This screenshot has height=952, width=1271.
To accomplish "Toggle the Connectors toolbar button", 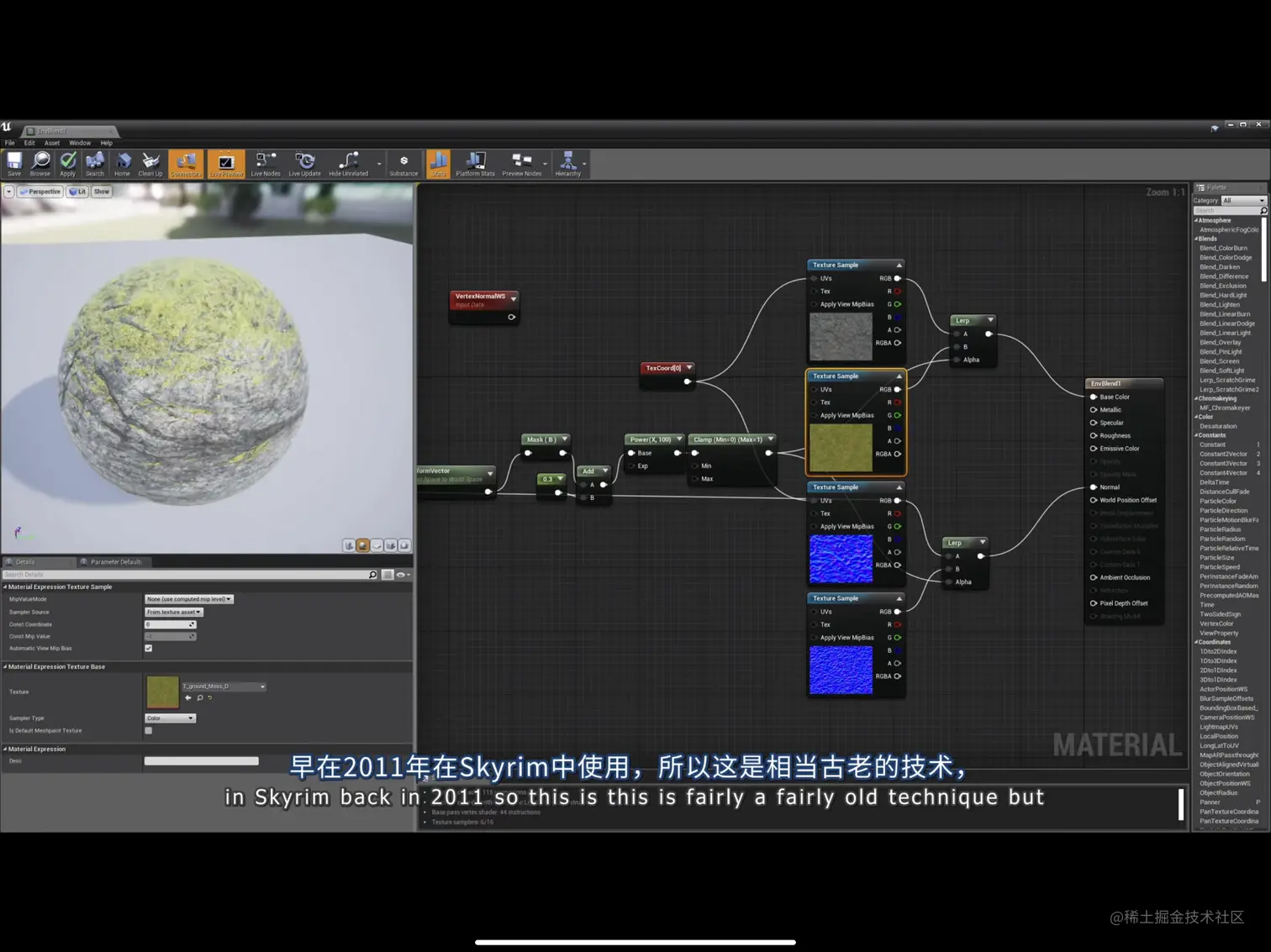I will (x=186, y=164).
